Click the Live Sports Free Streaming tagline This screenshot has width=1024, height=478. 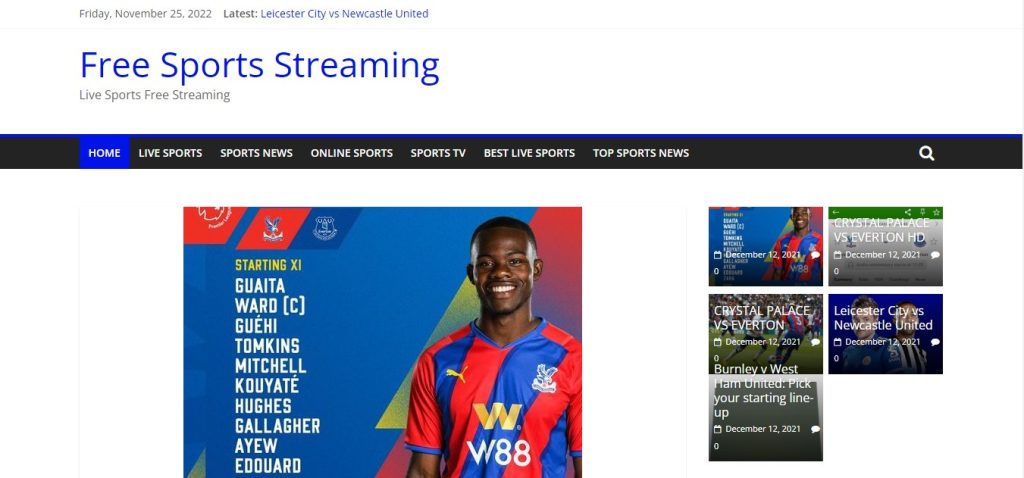(x=155, y=95)
